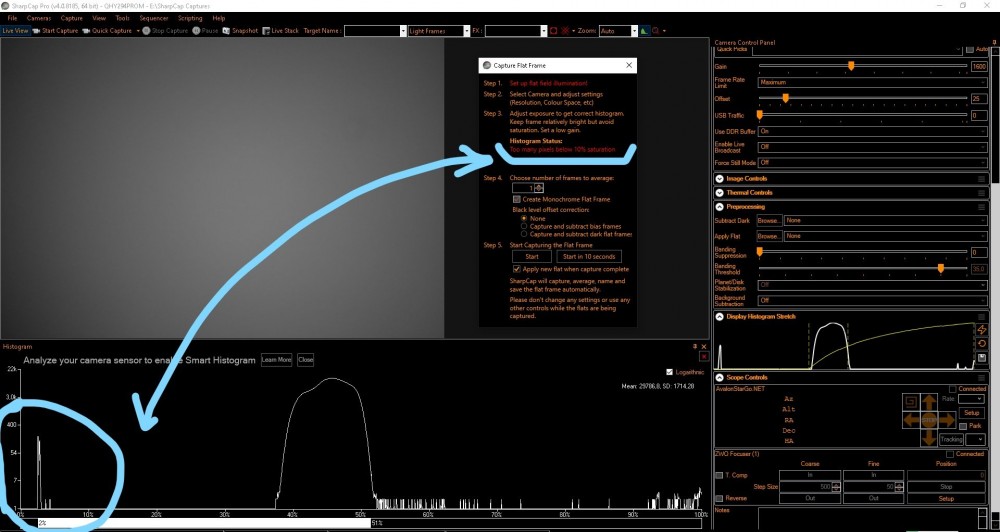The image size is (1000, 532).
Task: Expand the Image Controls section
Action: [x=719, y=179]
